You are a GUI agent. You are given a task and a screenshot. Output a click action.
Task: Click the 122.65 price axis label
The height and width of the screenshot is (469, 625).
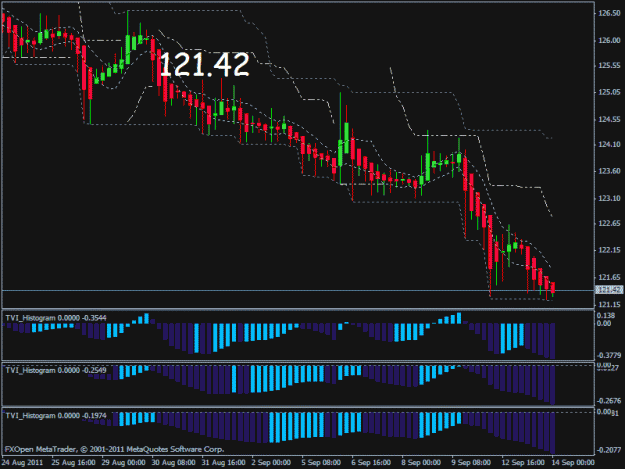tap(609, 223)
